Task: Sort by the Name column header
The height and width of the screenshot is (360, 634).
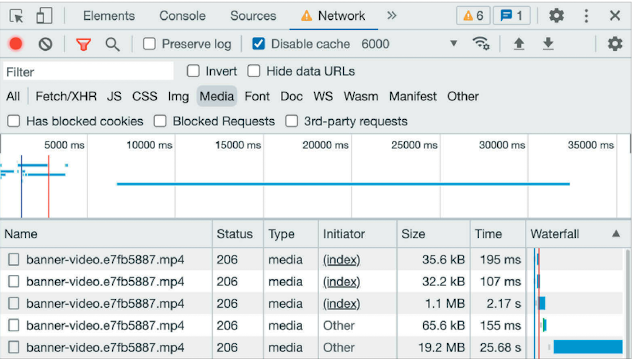Action: [106, 234]
